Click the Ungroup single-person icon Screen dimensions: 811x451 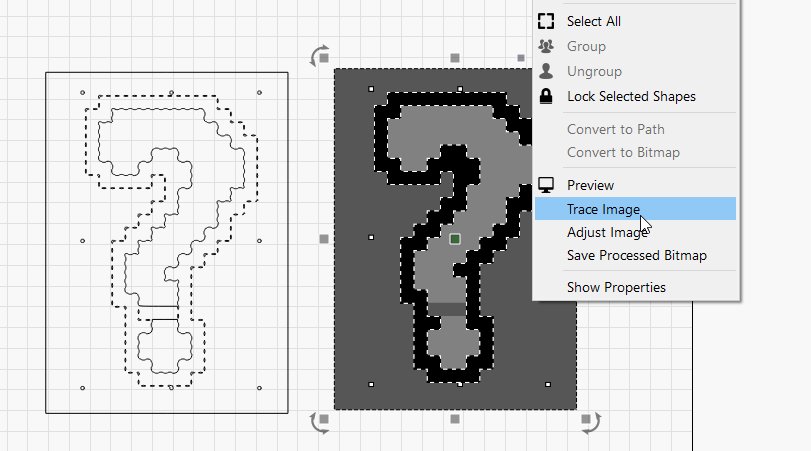tap(546, 71)
